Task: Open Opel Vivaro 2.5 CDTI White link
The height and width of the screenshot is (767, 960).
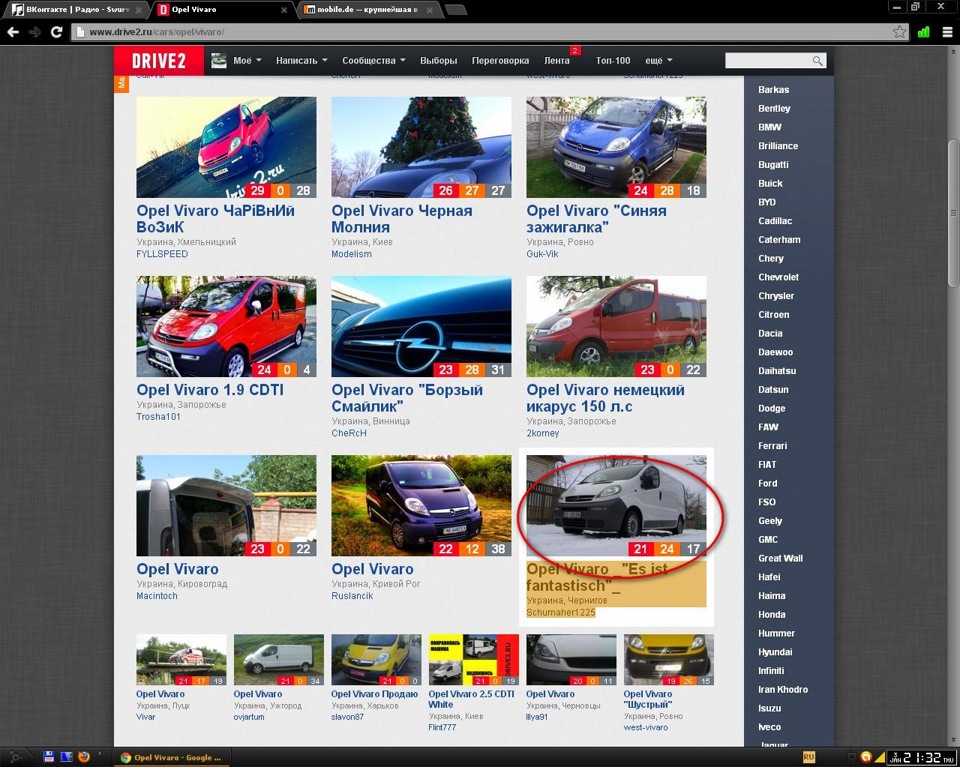Action: click(x=471, y=699)
